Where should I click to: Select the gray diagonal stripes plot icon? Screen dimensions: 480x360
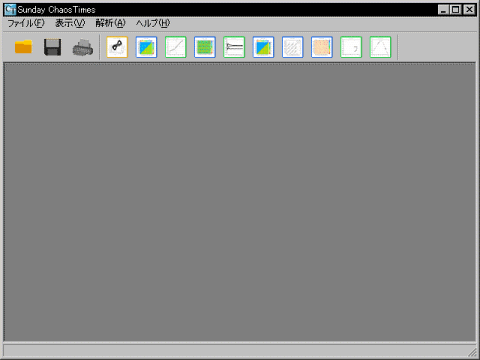(293, 47)
